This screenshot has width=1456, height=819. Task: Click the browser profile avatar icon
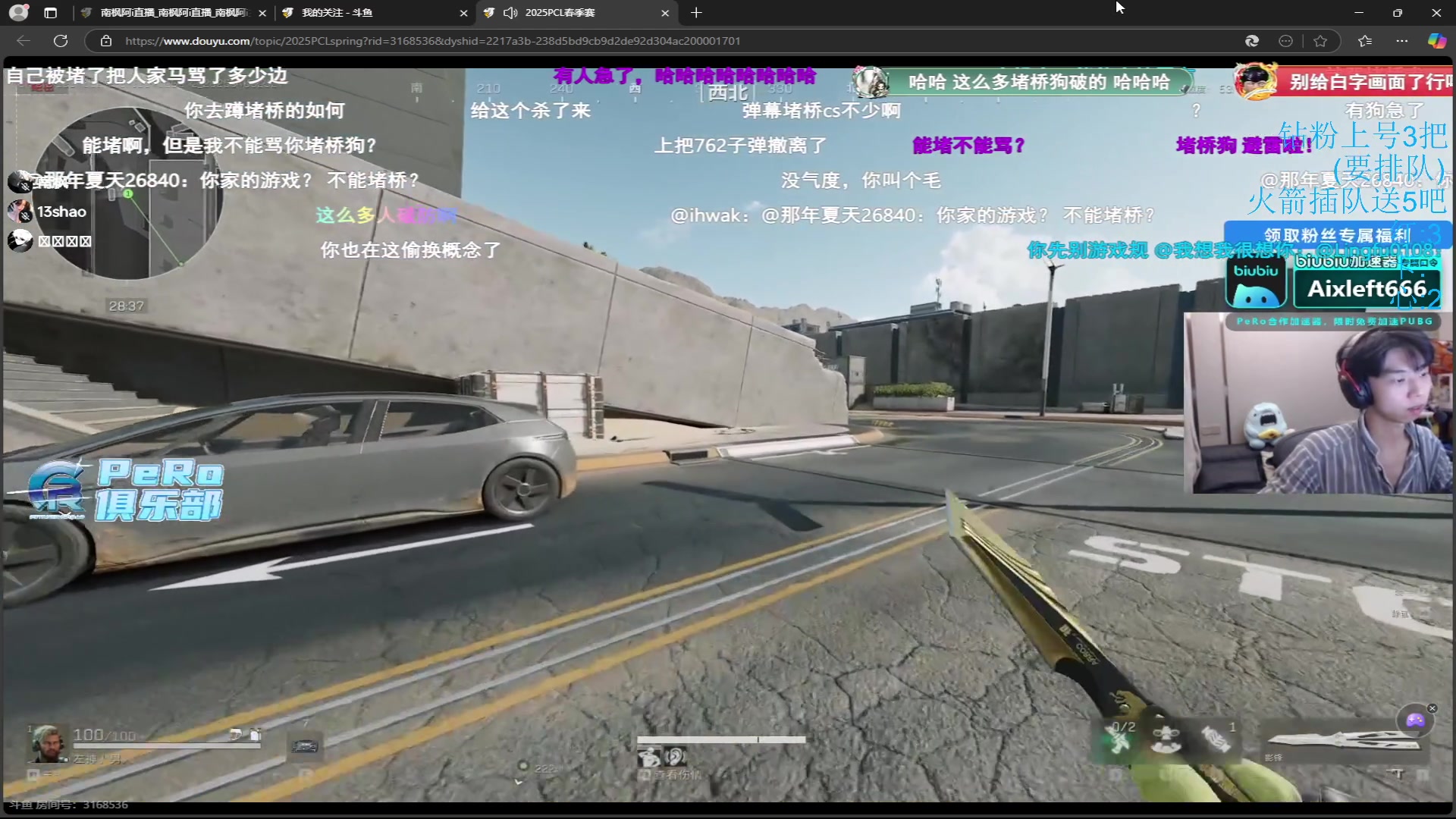click(x=19, y=12)
